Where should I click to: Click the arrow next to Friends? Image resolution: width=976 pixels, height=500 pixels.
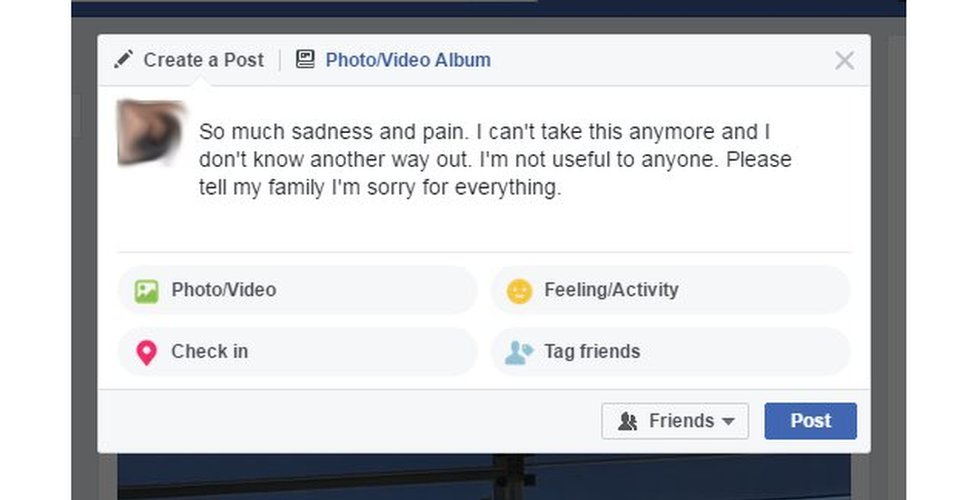(728, 421)
